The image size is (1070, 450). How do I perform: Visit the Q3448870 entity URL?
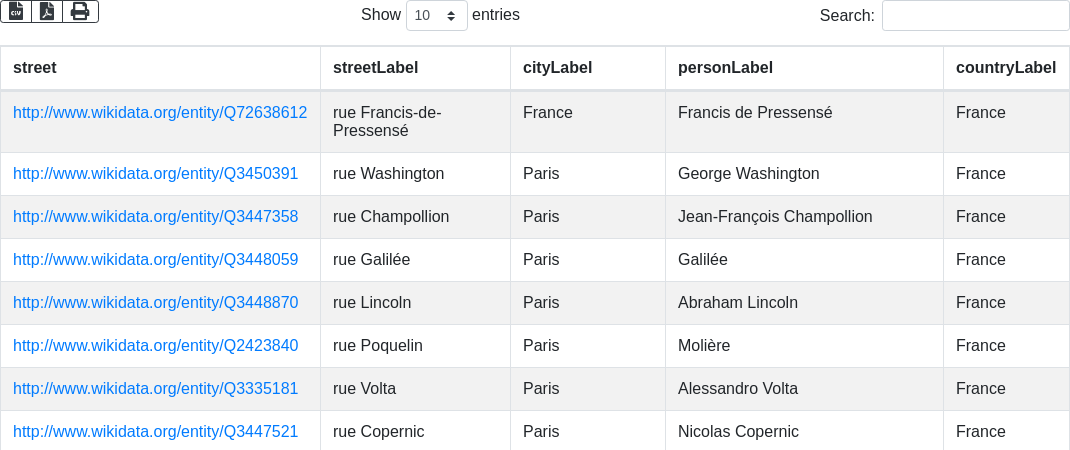click(155, 303)
